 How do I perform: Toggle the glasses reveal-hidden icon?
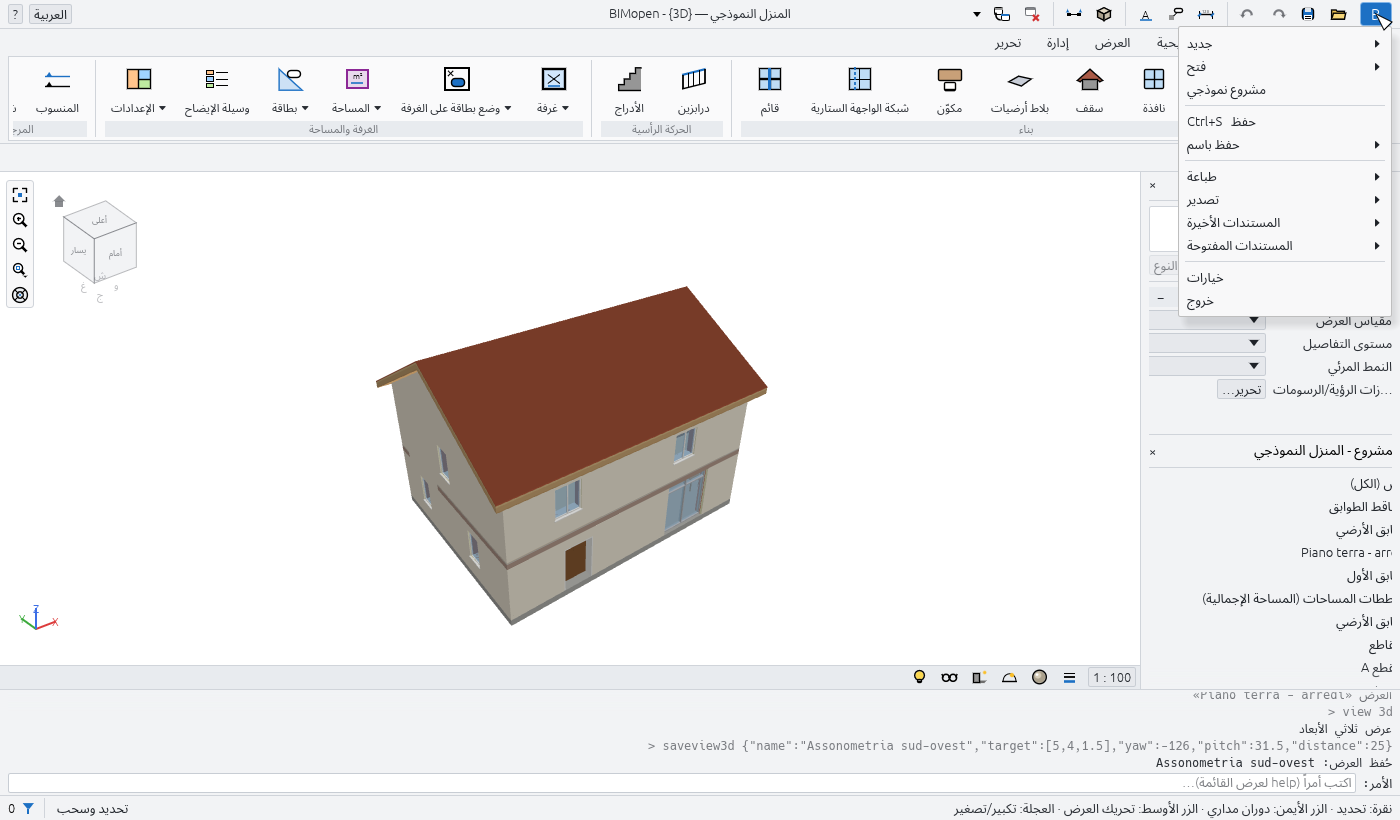point(949,677)
